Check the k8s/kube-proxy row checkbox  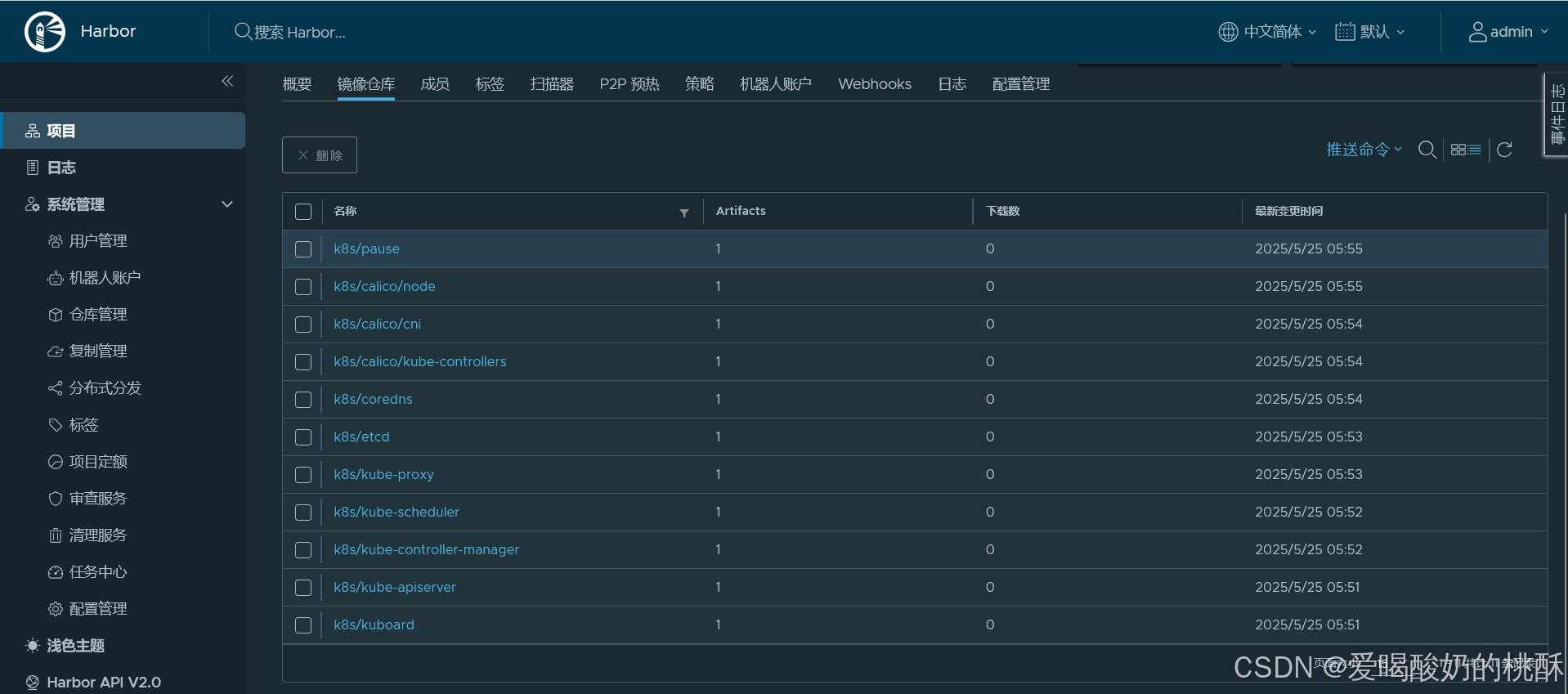pyautogui.click(x=303, y=475)
